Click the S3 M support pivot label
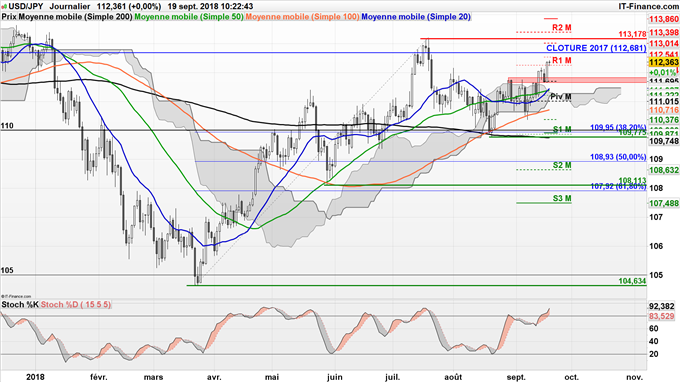The width and height of the screenshot is (680, 382). [x=562, y=199]
